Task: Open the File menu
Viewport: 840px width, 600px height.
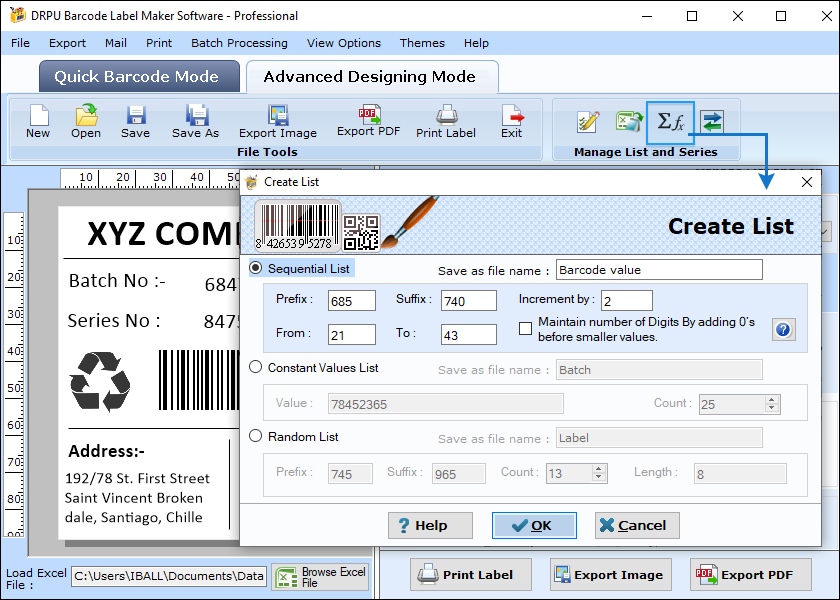Action: click(x=20, y=43)
